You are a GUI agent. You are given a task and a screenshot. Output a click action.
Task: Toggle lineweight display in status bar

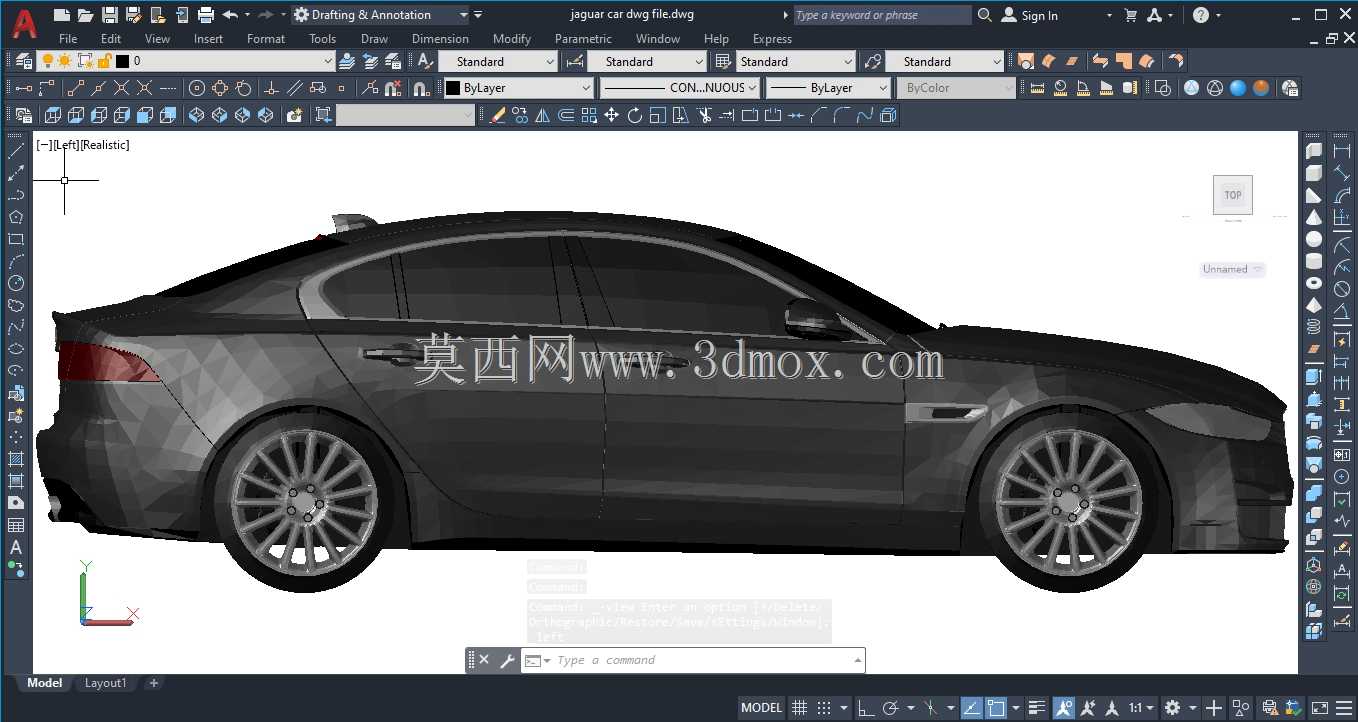[1037, 708]
